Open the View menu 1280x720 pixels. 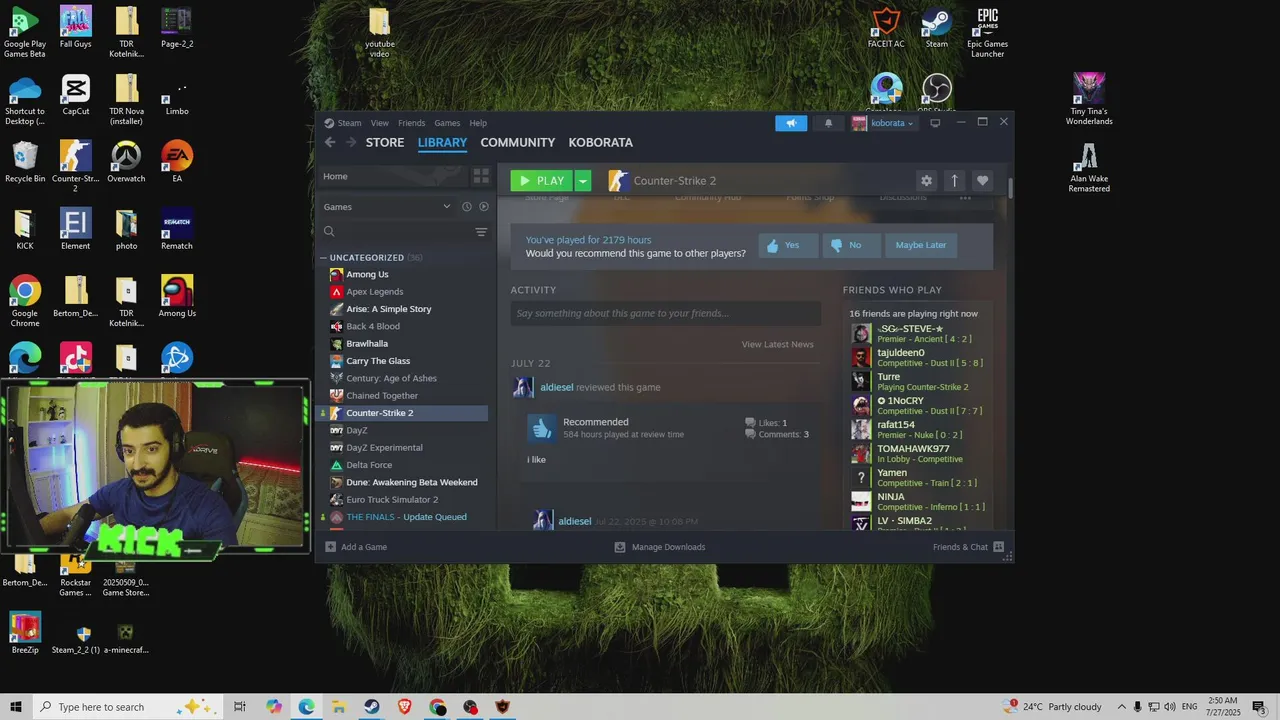click(380, 123)
